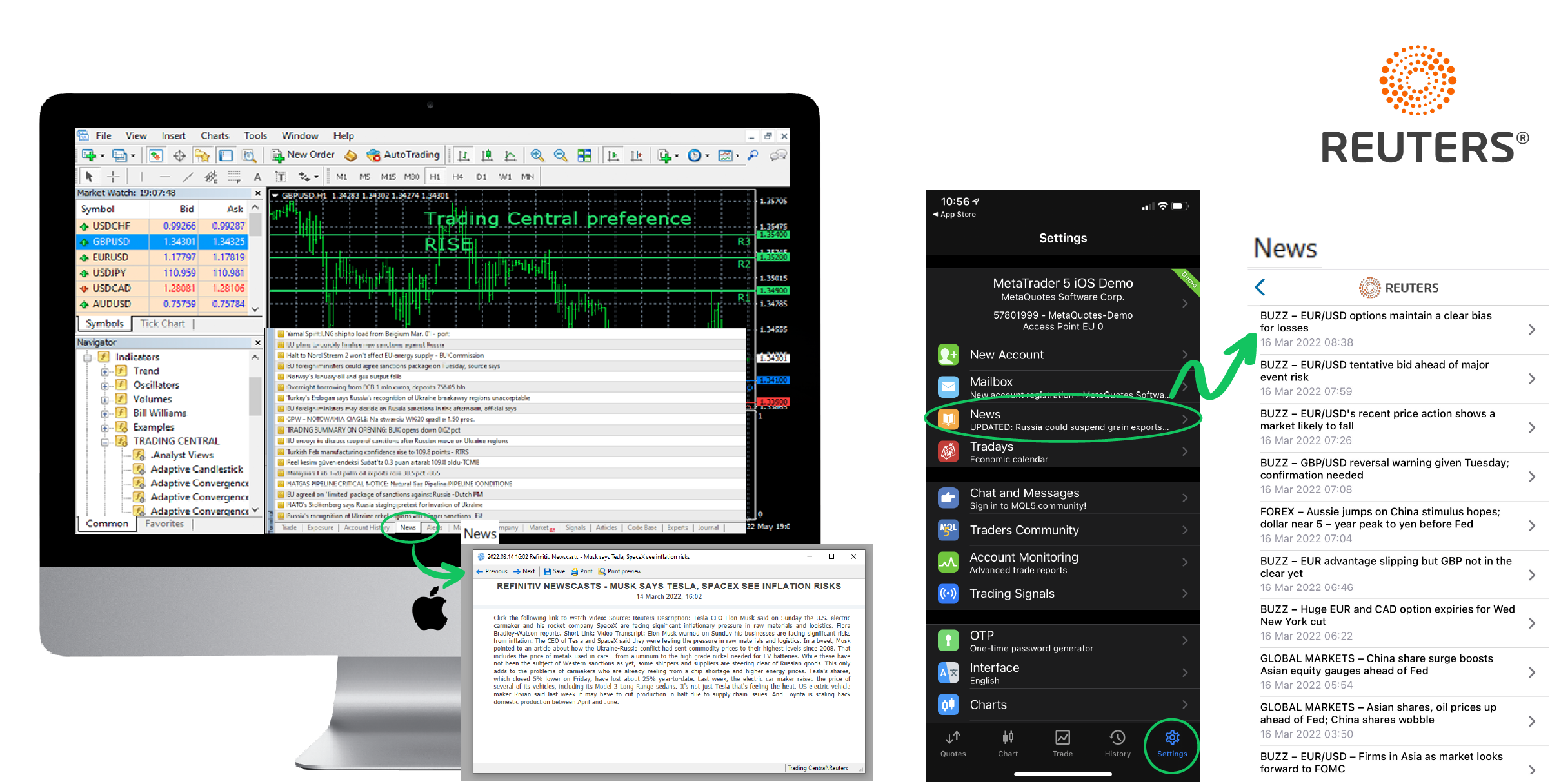Tap back arrow beside REUTERS header
The height and width of the screenshot is (784, 1550).
click(1260, 288)
